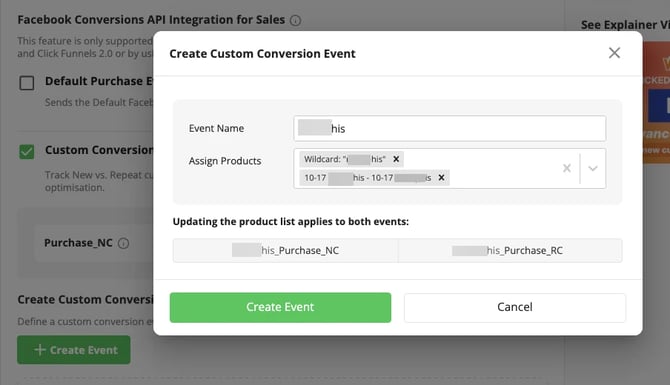Image resolution: width=670 pixels, height=385 pixels.
Task: Enable the Default Purchase Event checkbox
Action: [x=26, y=82]
